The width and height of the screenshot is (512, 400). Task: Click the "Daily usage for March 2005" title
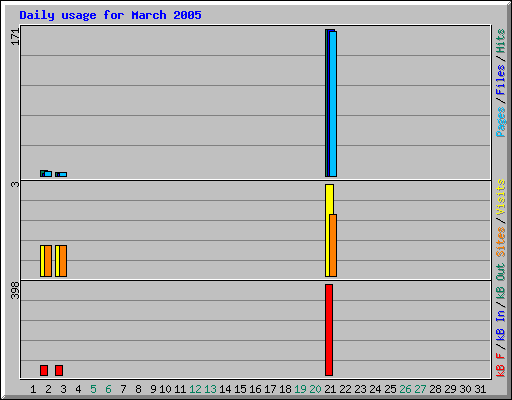click(110, 15)
